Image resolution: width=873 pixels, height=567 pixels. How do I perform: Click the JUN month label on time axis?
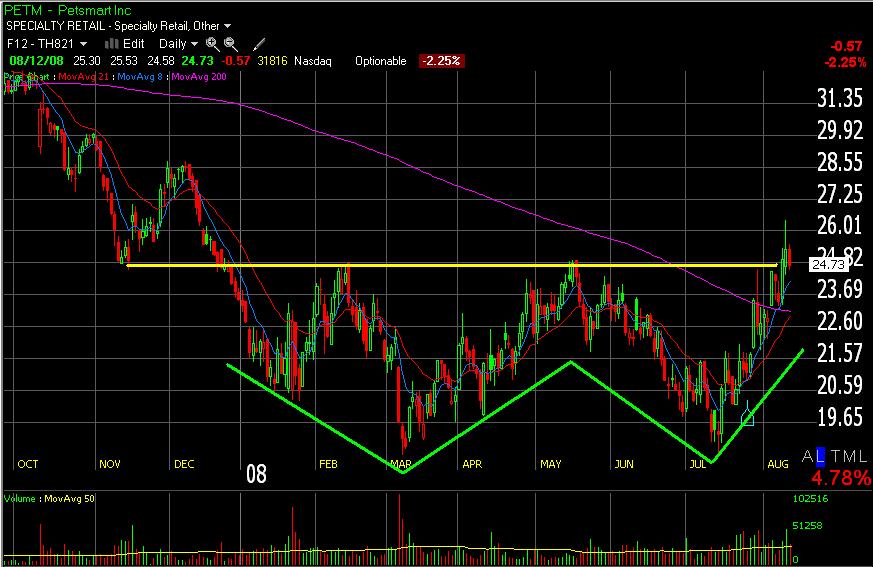pos(624,464)
